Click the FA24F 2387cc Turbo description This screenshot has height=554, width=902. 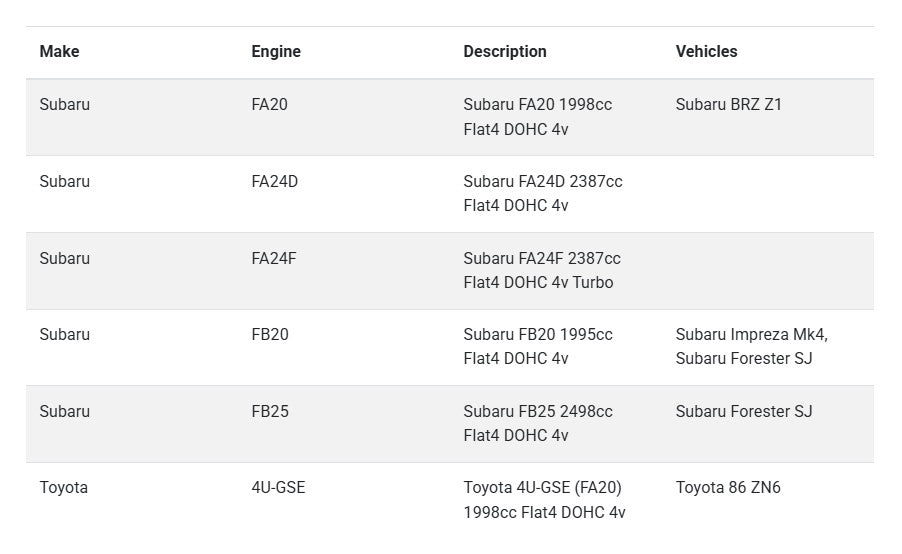[x=541, y=270]
